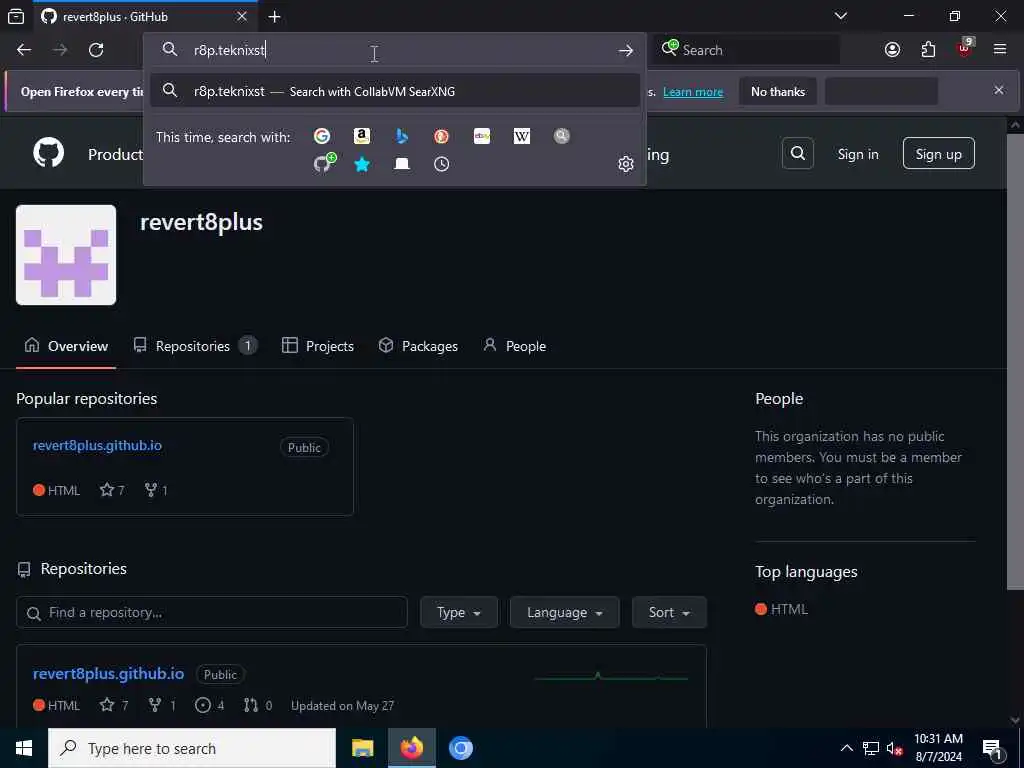Show hidden system tray icons
Screen dimensions: 1024x768
pyautogui.click(x=846, y=748)
